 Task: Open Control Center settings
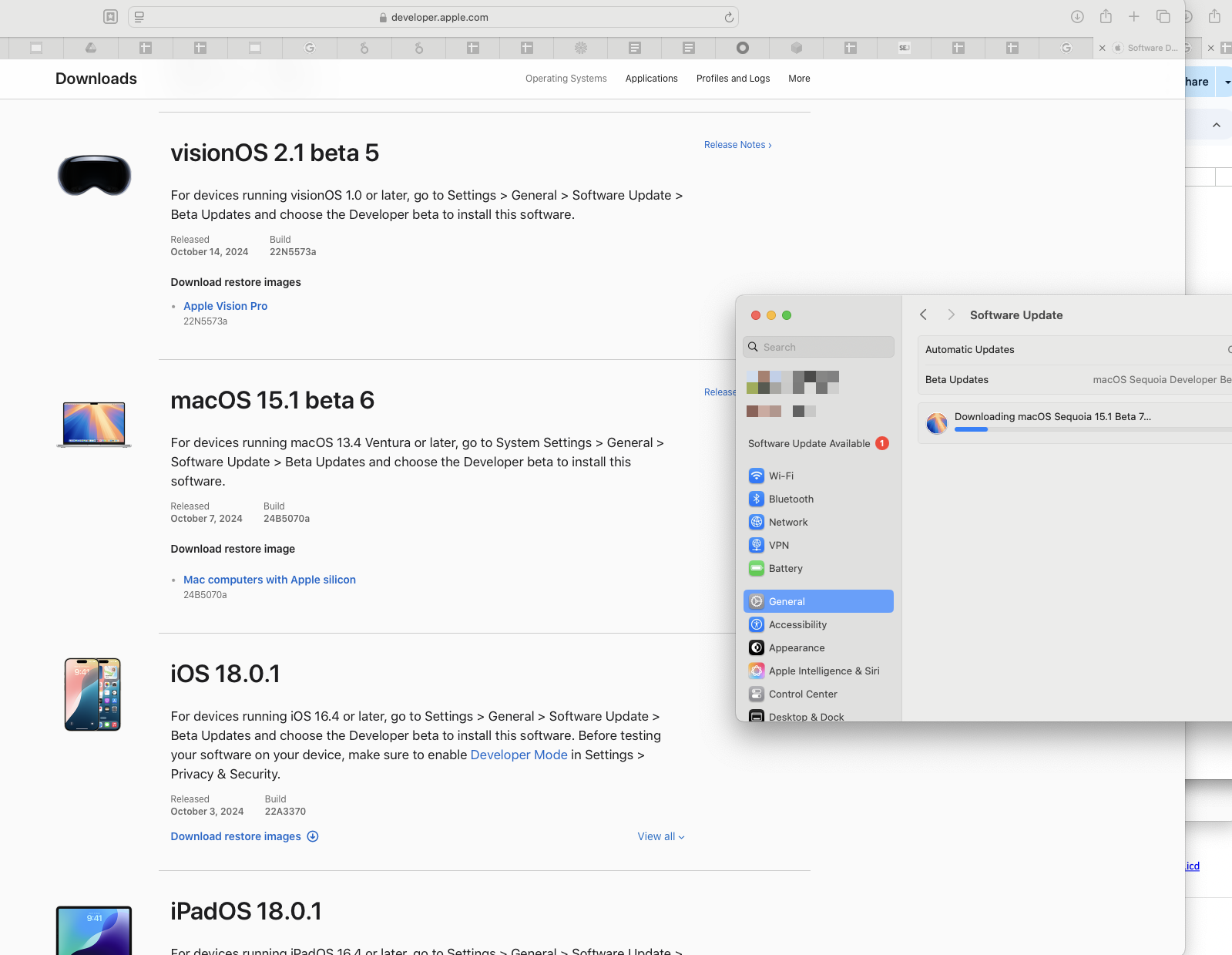coord(818,694)
